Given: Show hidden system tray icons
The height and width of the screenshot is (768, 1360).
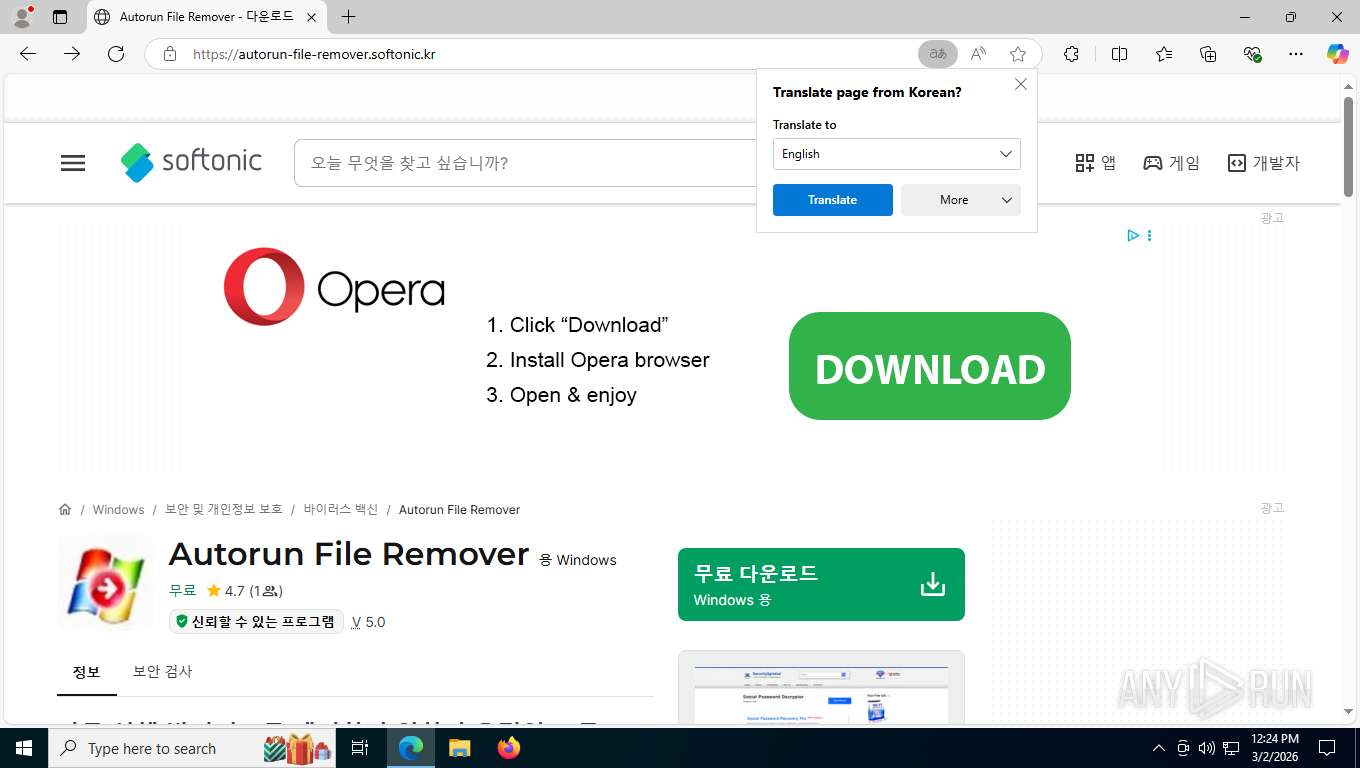Looking at the screenshot, I should 1159,748.
